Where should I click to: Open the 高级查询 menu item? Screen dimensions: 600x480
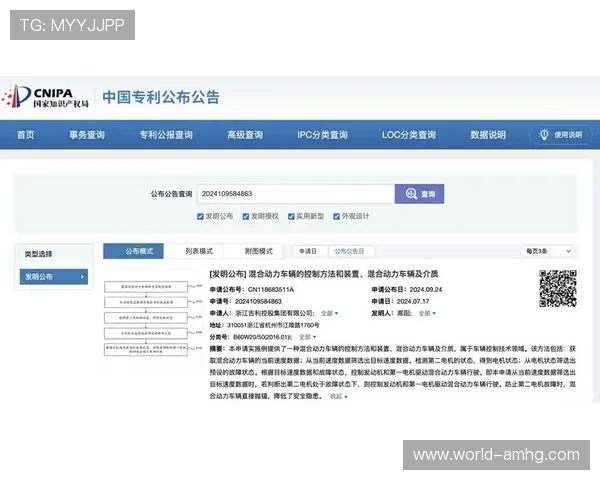pos(245,135)
